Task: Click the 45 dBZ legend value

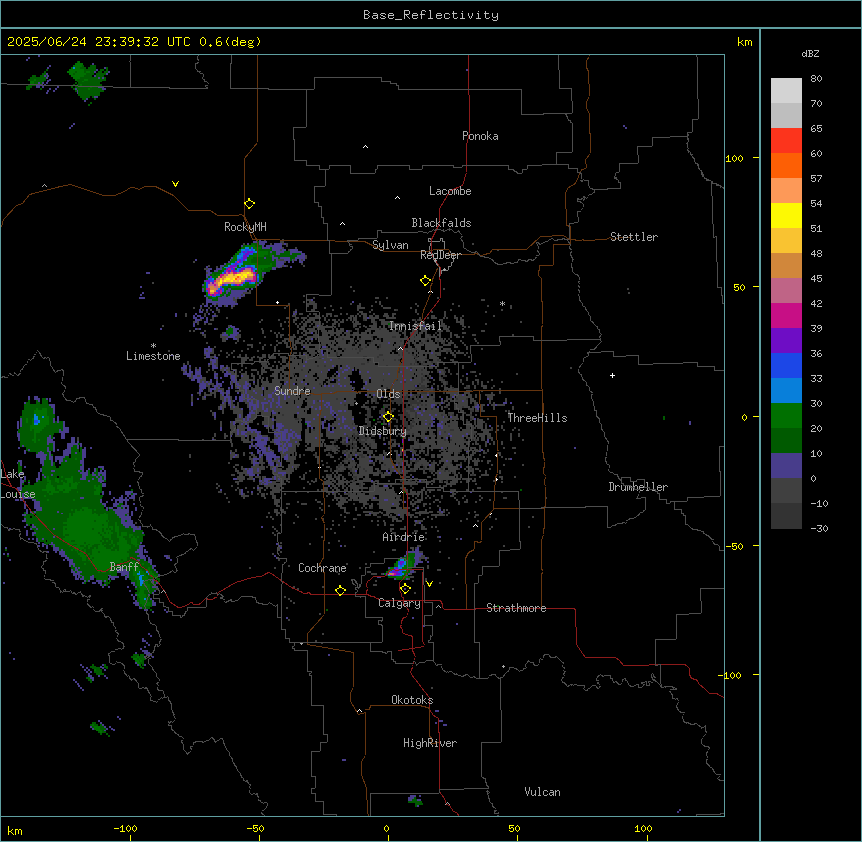Action: (x=816, y=279)
